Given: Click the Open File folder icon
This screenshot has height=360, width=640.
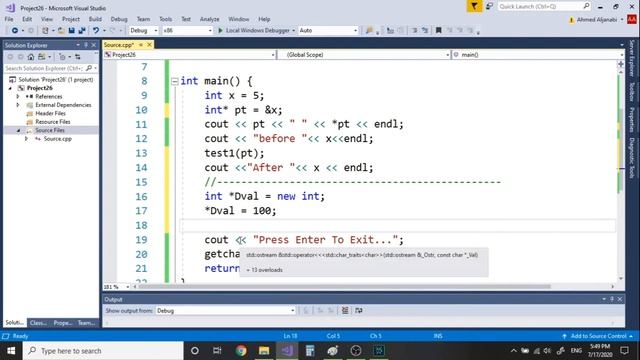Looking at the screenshot, I should click(61, 31).
